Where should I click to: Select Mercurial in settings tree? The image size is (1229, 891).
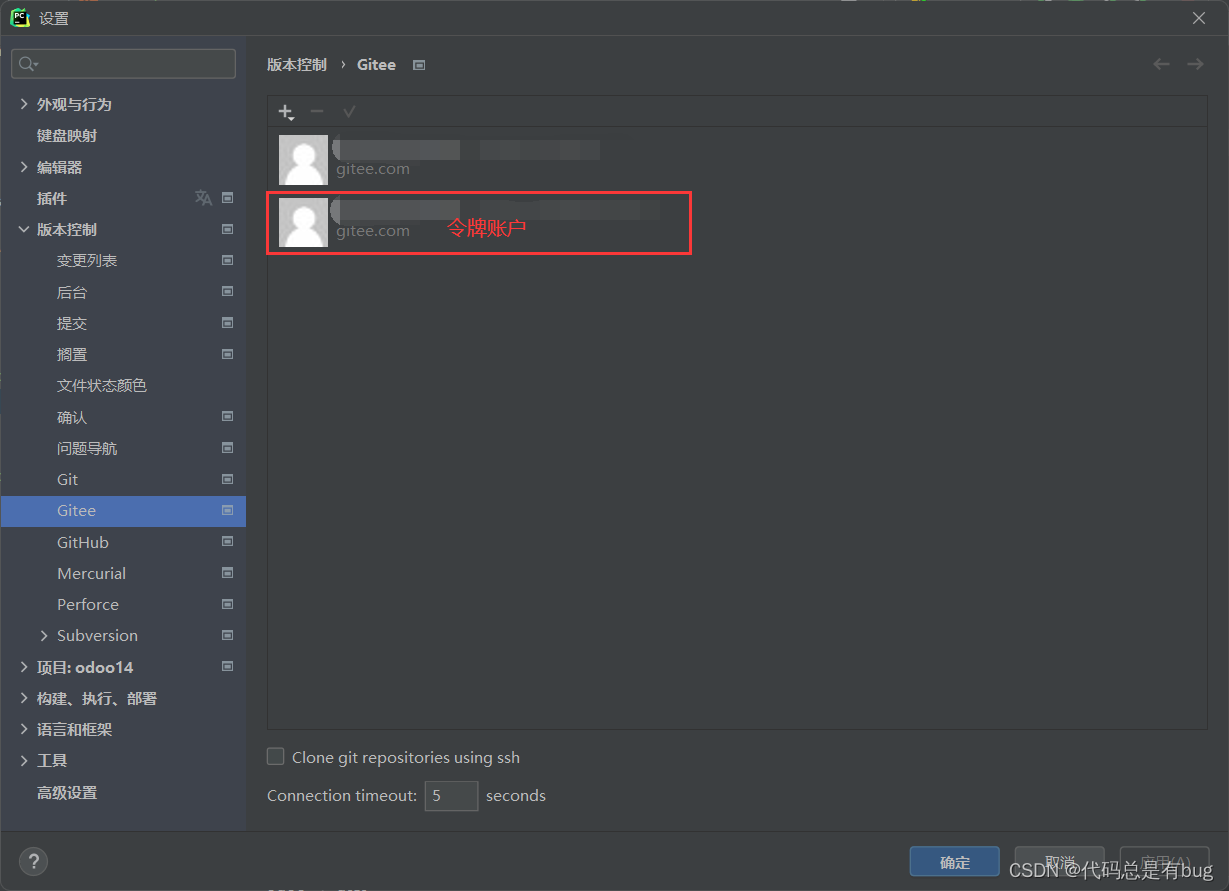tap(92, 573)
